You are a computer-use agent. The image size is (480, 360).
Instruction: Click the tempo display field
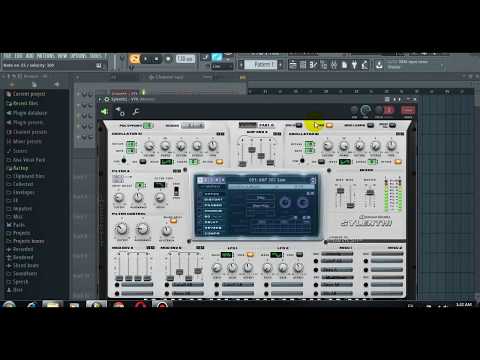tap(185, 59)
